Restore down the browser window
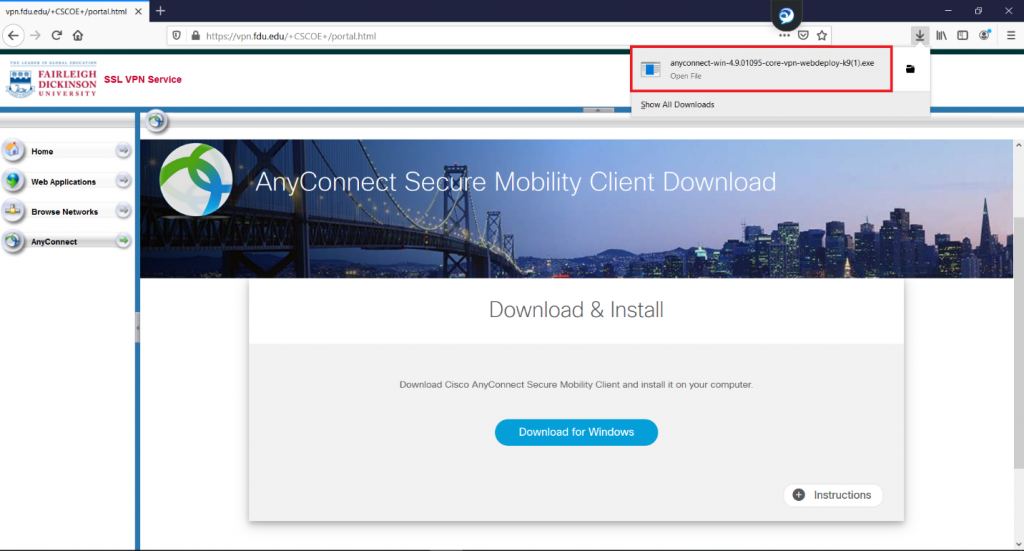The image size is (1024, 551). [x=978, y=10]
